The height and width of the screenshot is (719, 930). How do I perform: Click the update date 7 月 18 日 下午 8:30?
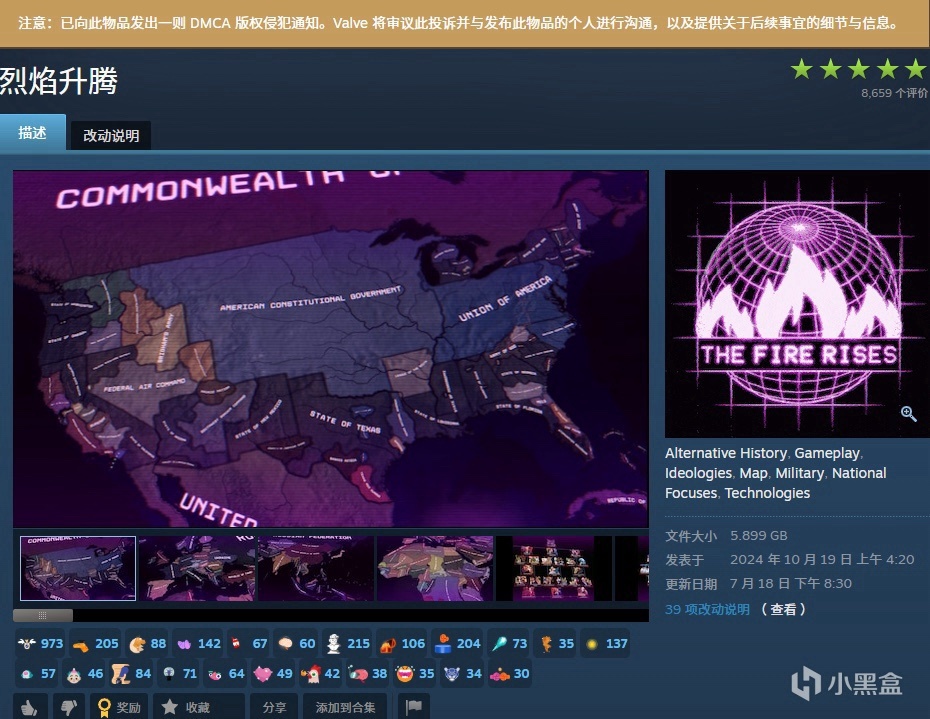click(x=791, y=583)
